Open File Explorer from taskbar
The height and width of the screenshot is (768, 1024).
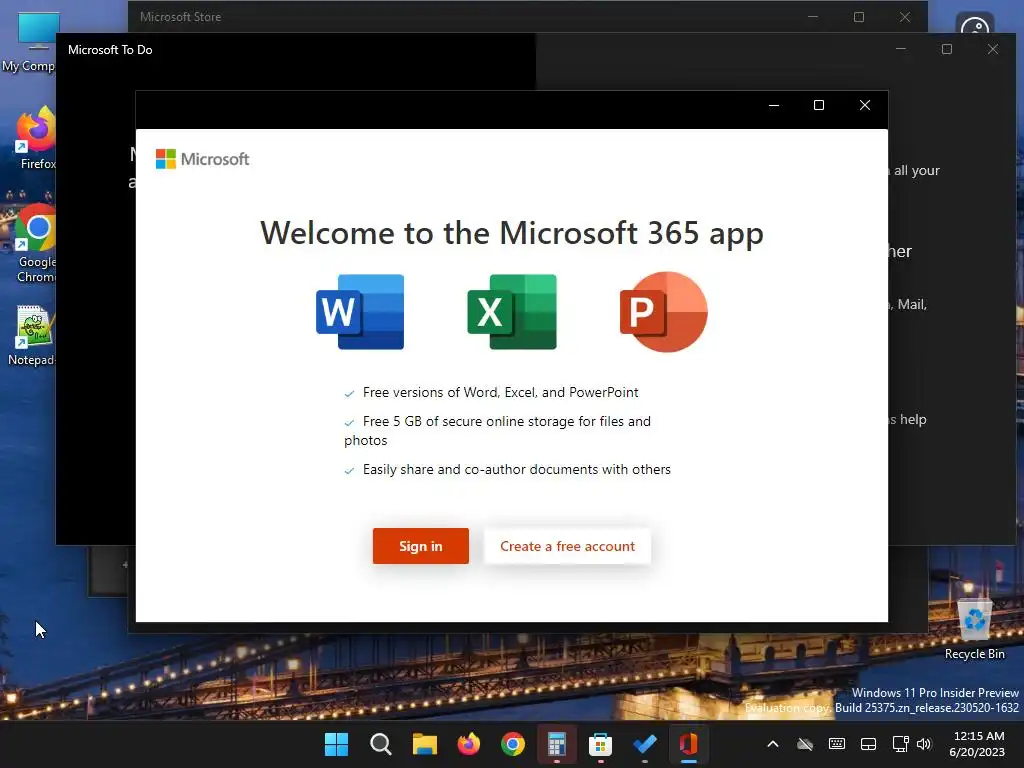[x=424, y=744]
